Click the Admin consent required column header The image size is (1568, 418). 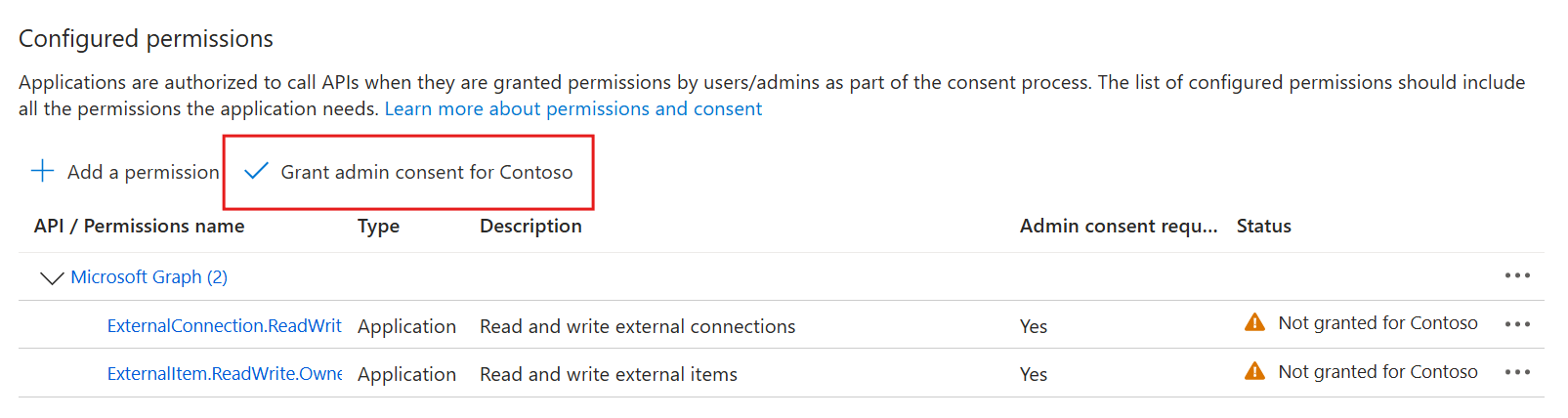[x=1118, y=227]
